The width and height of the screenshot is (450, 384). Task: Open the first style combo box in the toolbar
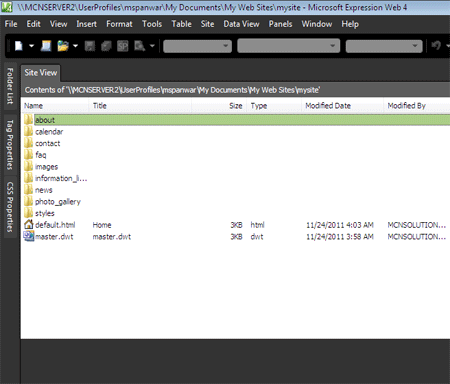(198, 46)
